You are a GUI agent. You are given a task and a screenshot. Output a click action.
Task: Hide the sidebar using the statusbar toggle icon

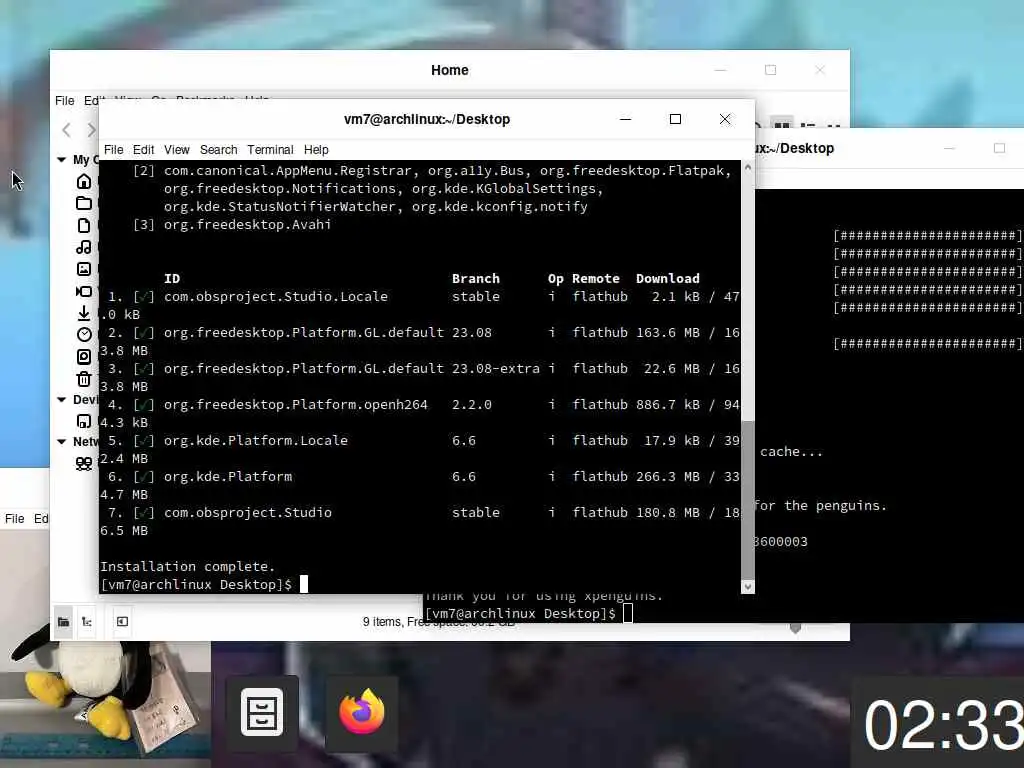point(122,622)
